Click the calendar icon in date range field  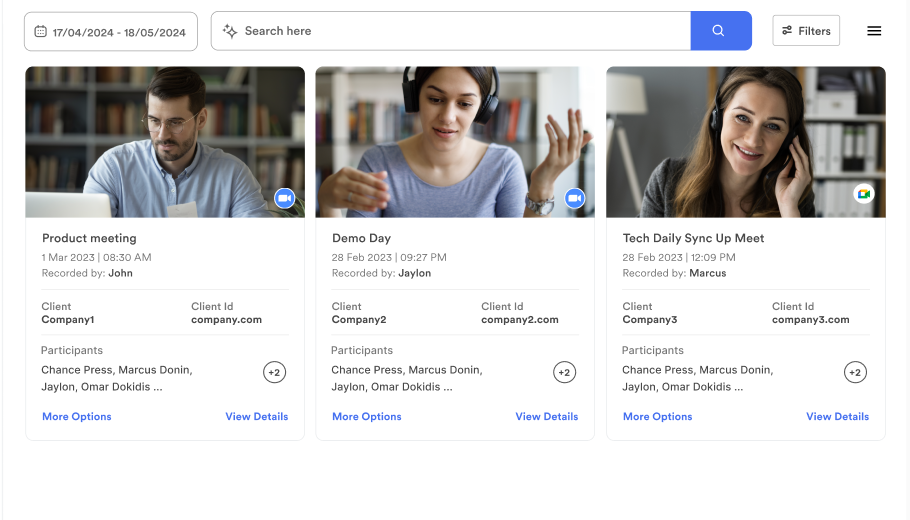(40, 32)
